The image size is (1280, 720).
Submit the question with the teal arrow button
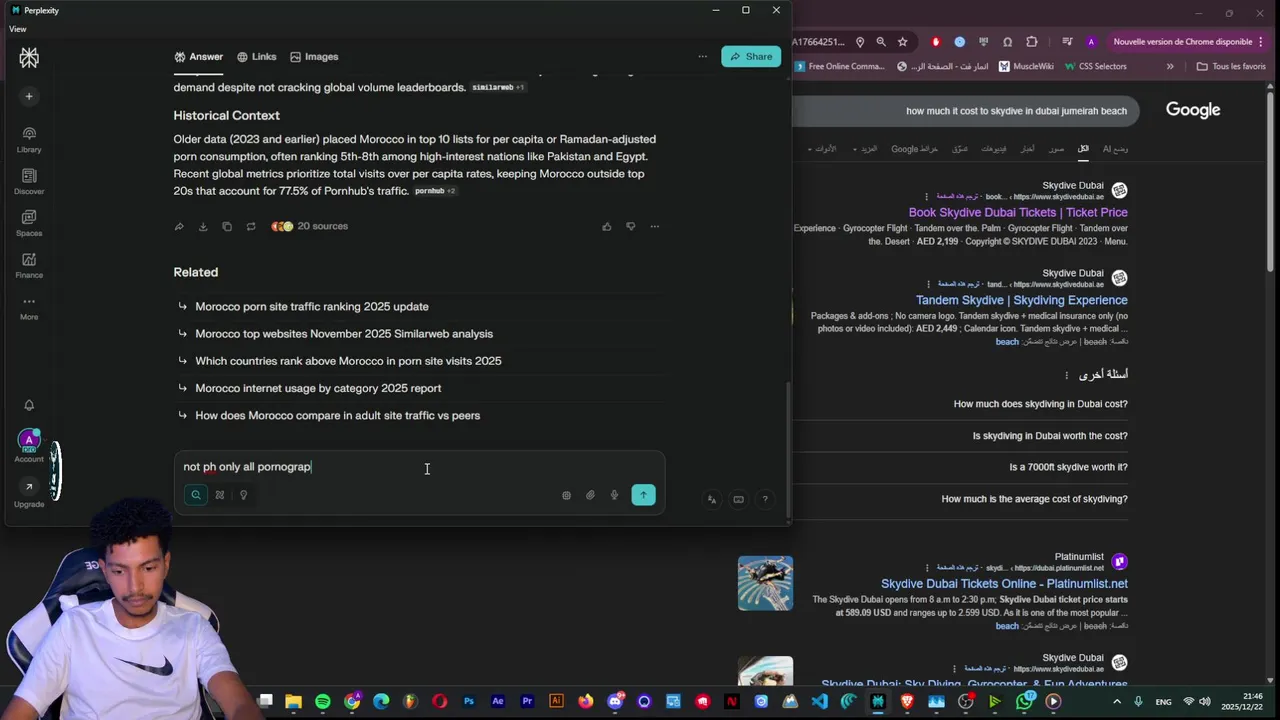[644, 495]
